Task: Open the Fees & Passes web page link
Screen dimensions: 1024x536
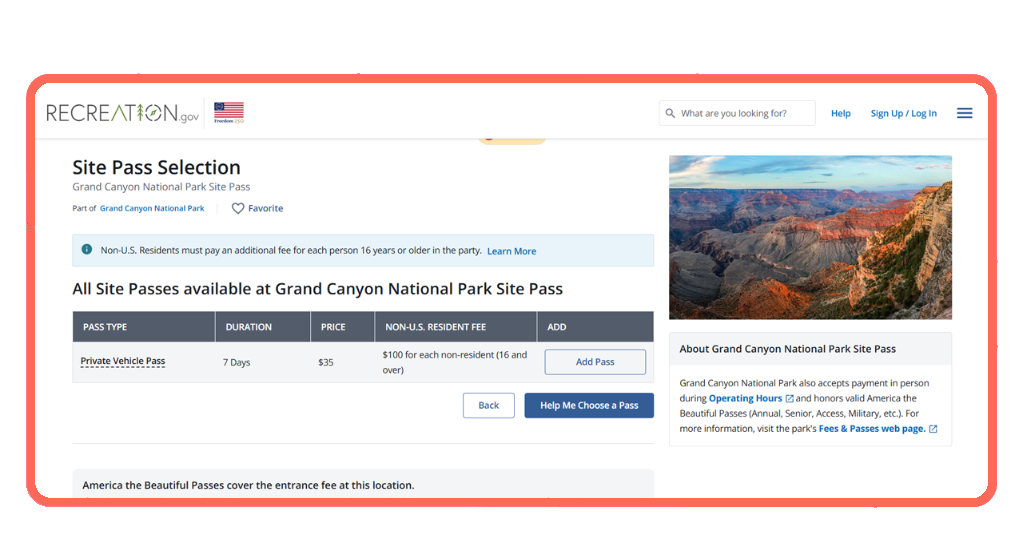Action: 872,429
